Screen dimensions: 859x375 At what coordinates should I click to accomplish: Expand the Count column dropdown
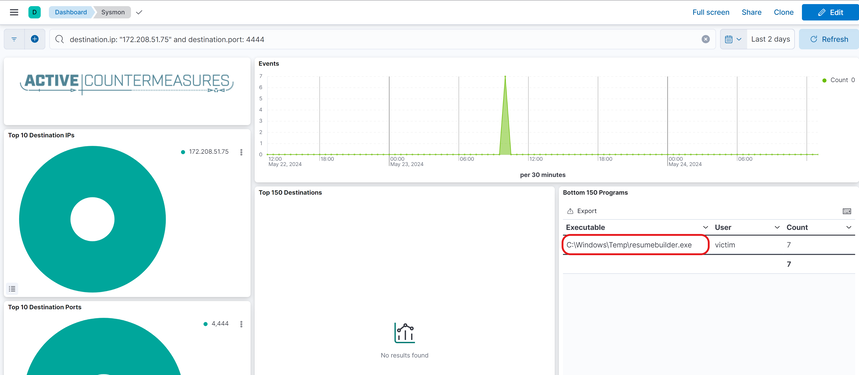click(849, 227)
